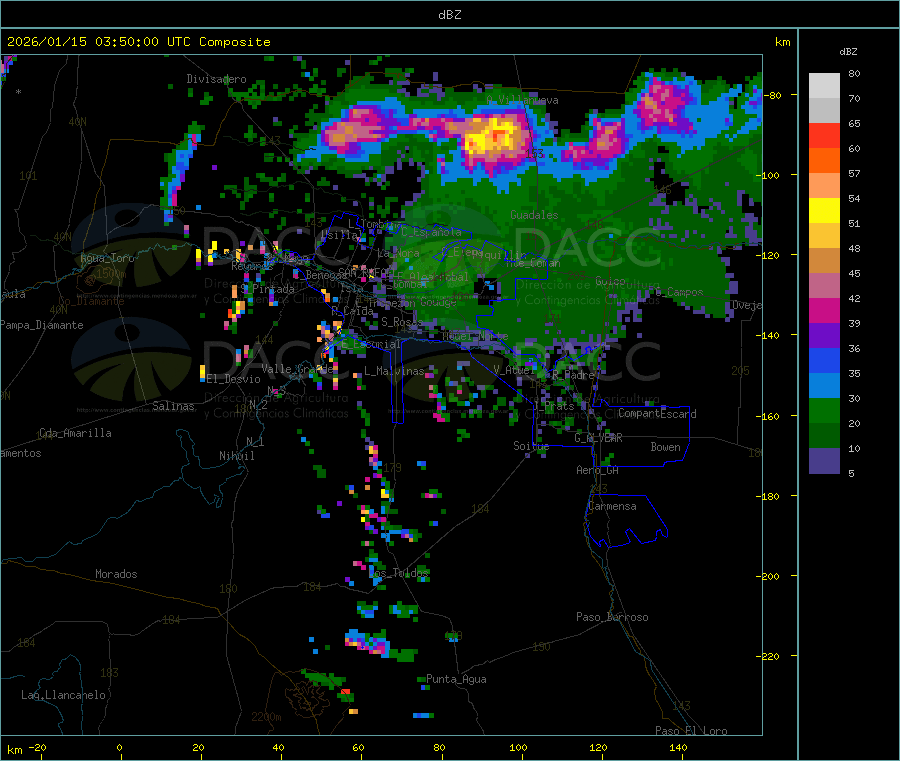
Task: Click the light blue 30 dBZ legend swatch
Action: [824, 386]
